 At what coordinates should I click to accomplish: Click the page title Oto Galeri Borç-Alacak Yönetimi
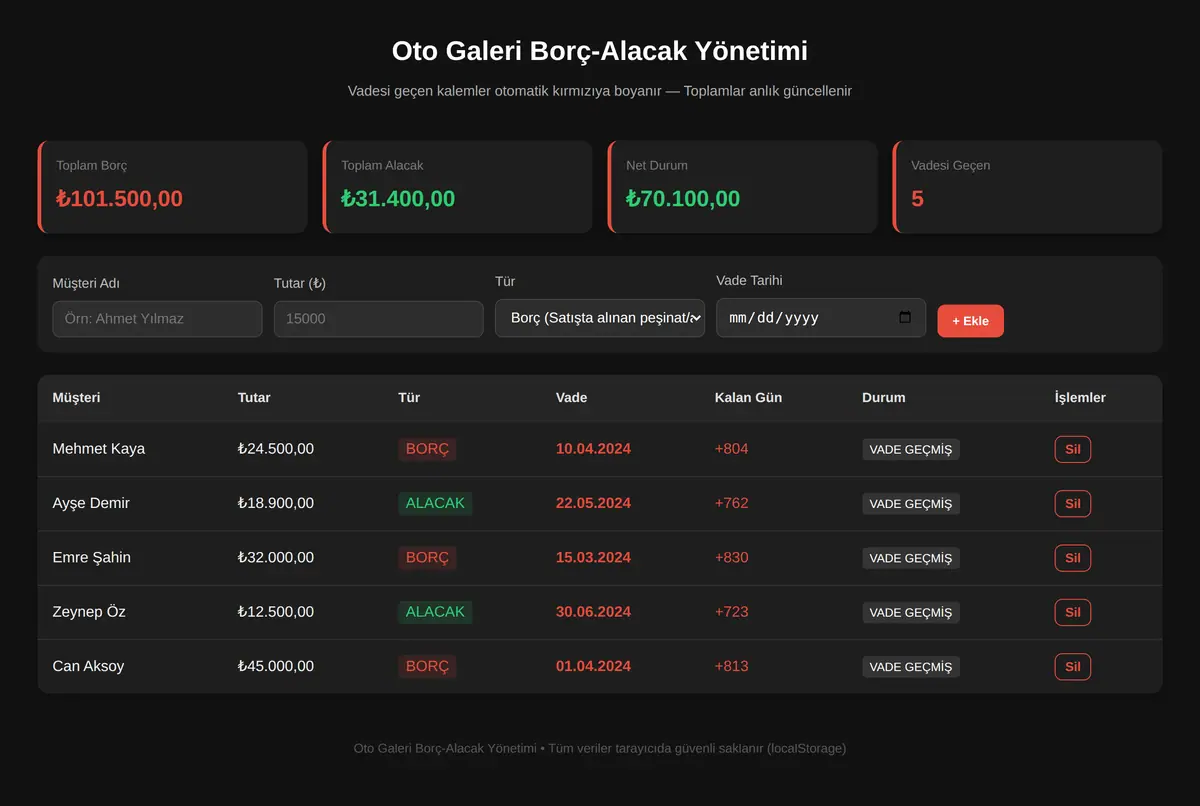click(x=600, y=51)
